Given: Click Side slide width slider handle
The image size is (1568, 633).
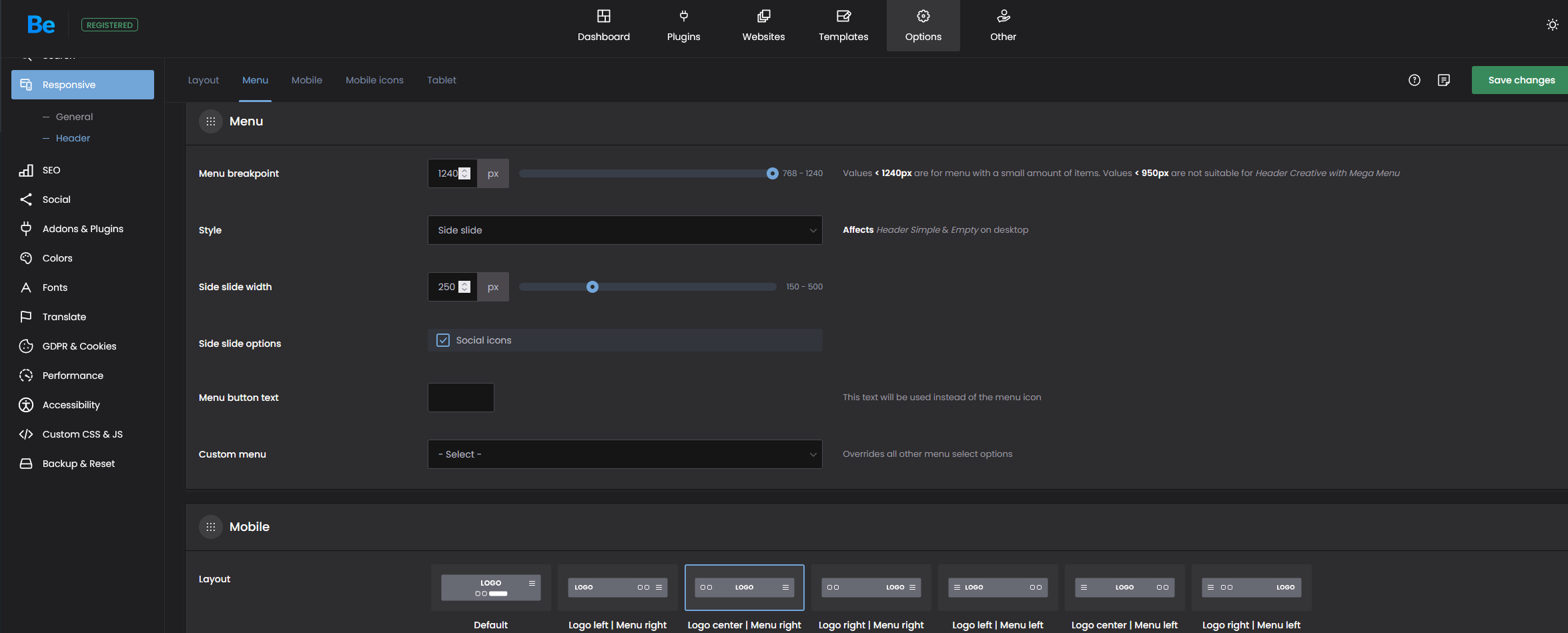Looking at the screenshot, I should pyautogui.click(x=593, y=287).
